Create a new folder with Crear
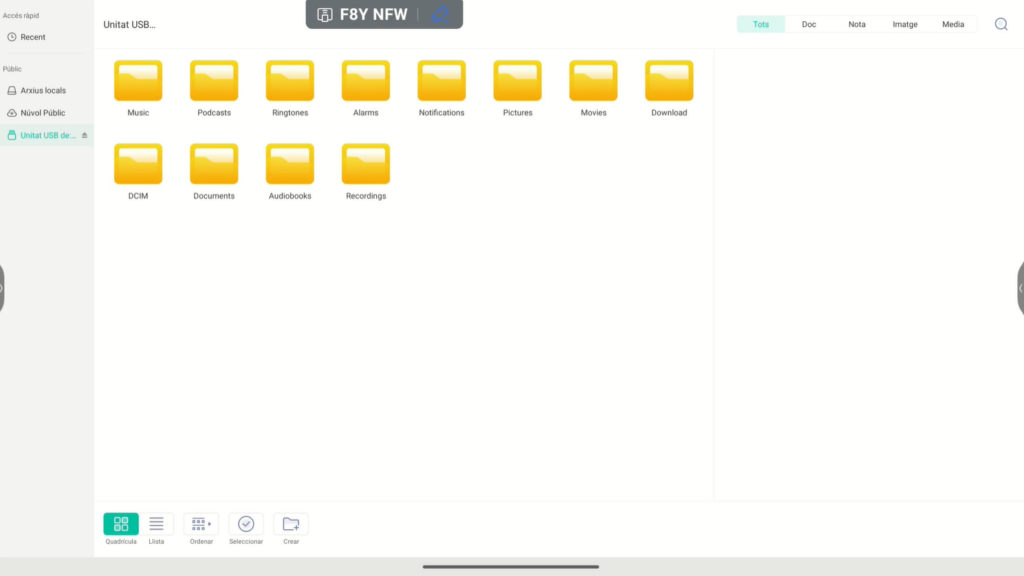 click(x=291, y=524)
